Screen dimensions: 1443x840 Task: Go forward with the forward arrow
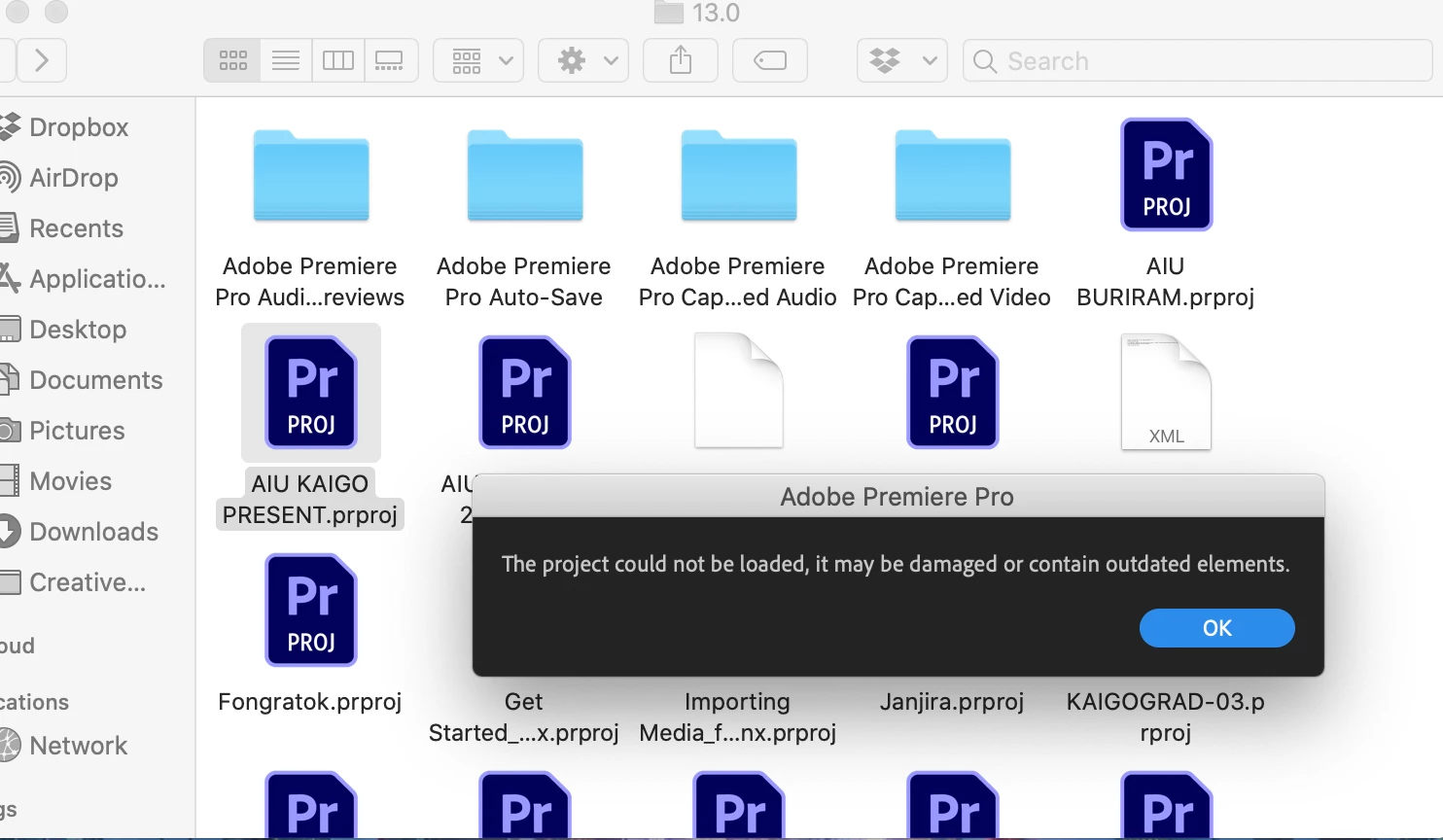[41, 60]
